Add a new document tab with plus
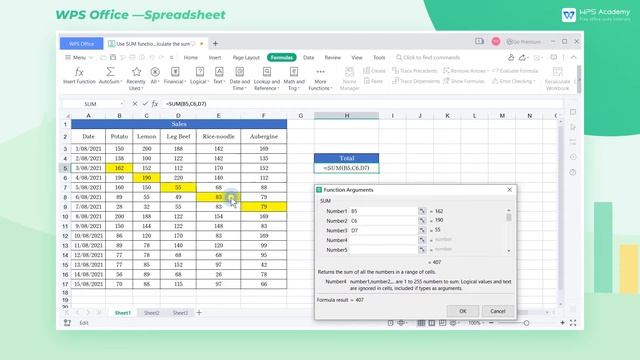Screen dimensions: 640x360 click(216, 43)
